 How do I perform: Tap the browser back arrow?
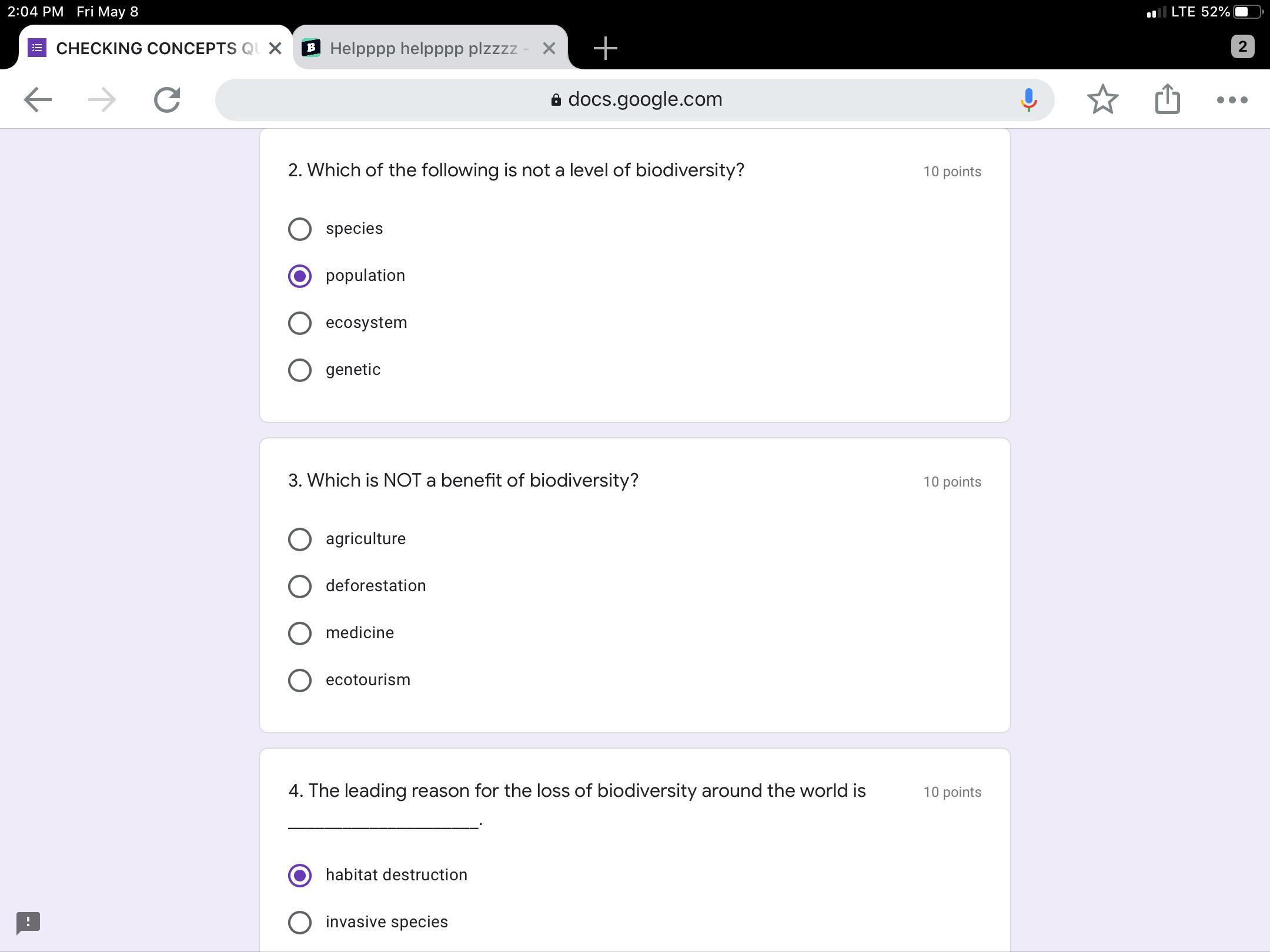pos(38,100)
